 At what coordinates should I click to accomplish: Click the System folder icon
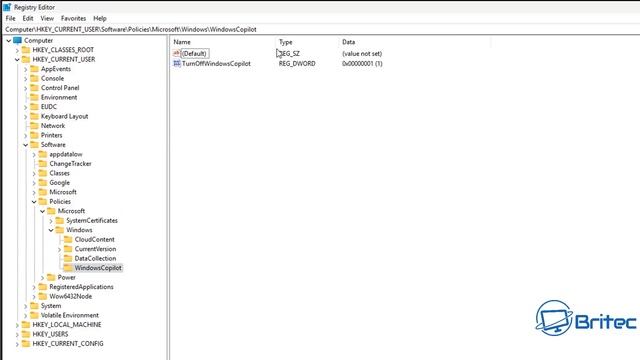click(35, 306)
